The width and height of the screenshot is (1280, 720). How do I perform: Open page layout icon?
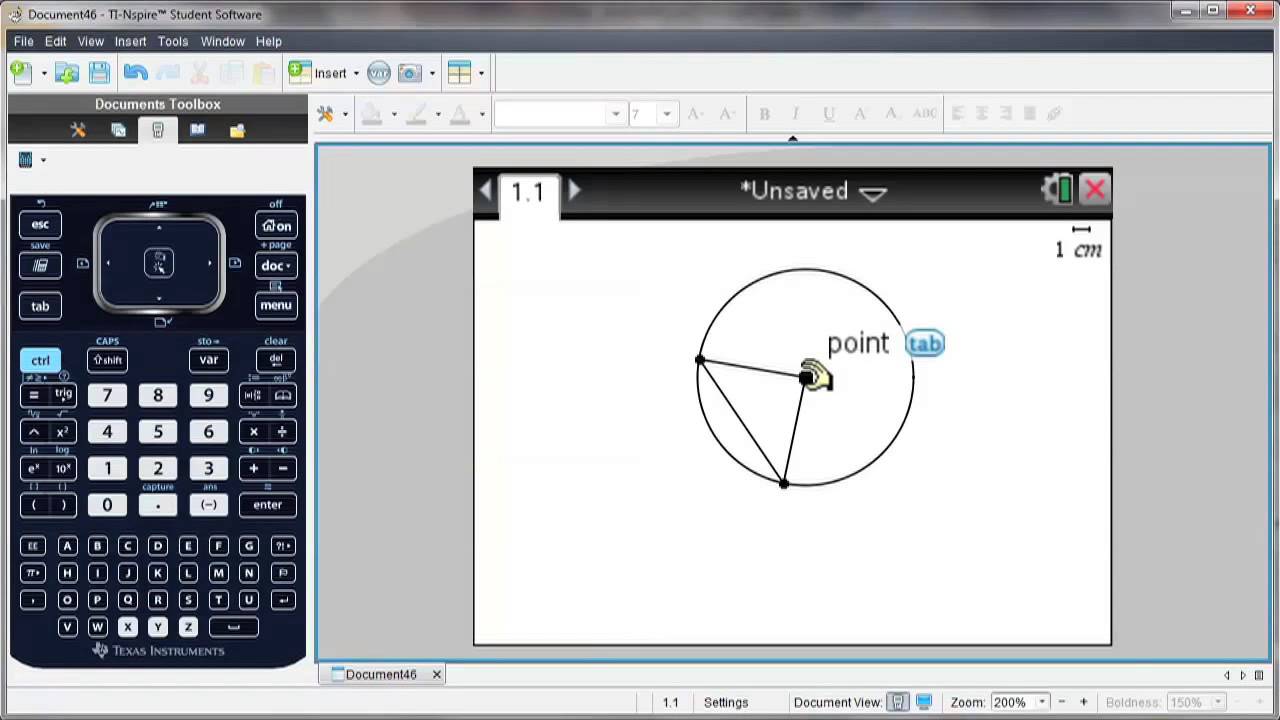pyautogui.click(x=459, y=73)
